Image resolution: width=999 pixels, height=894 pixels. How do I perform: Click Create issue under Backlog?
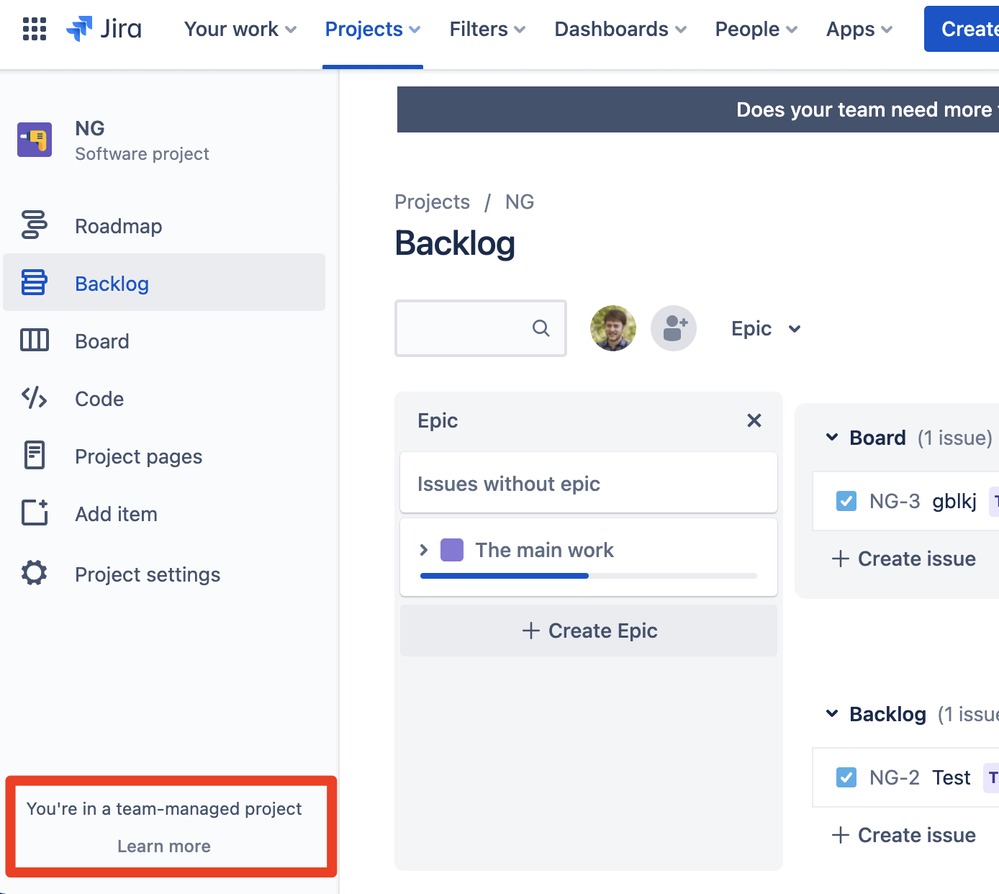click(x=903, y=835)
